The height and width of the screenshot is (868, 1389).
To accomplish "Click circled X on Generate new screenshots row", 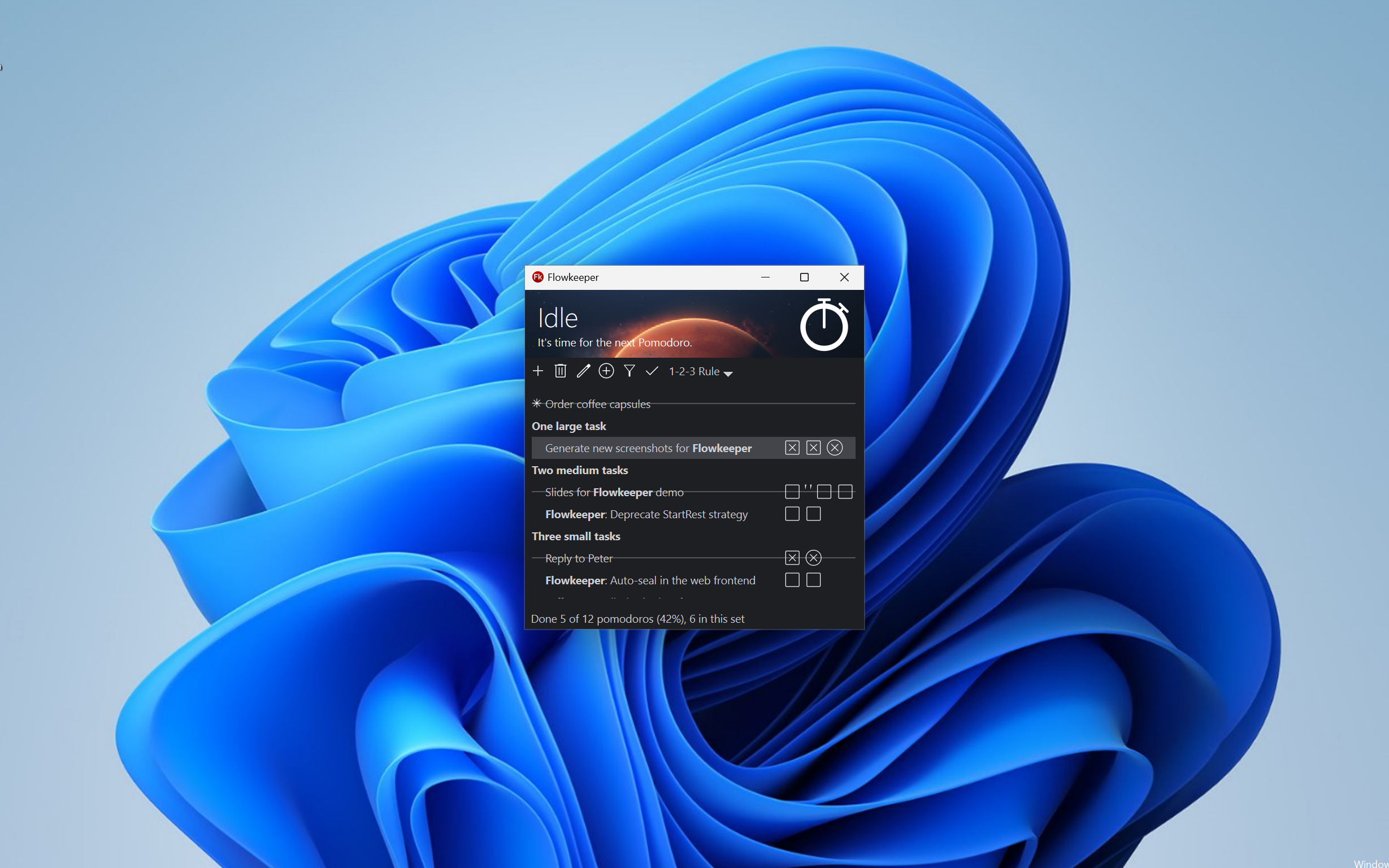I will coord(835,448).
